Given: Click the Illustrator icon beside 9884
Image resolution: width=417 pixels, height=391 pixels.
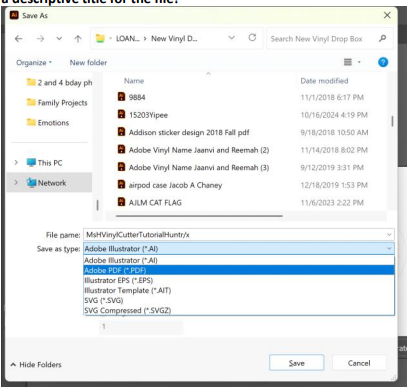Looking at the screenshot, I should pyautogui.click(x=122, y=97).
